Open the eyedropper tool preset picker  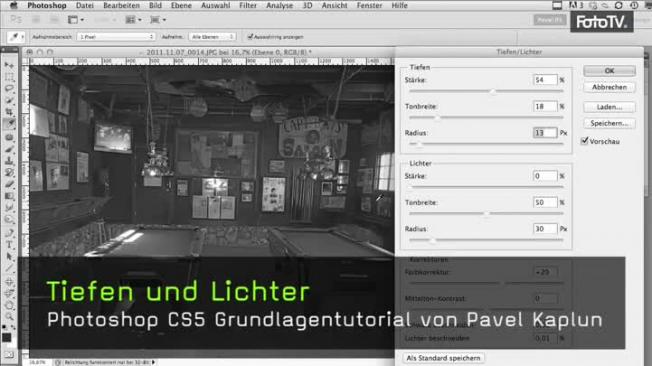pos(16,37)
